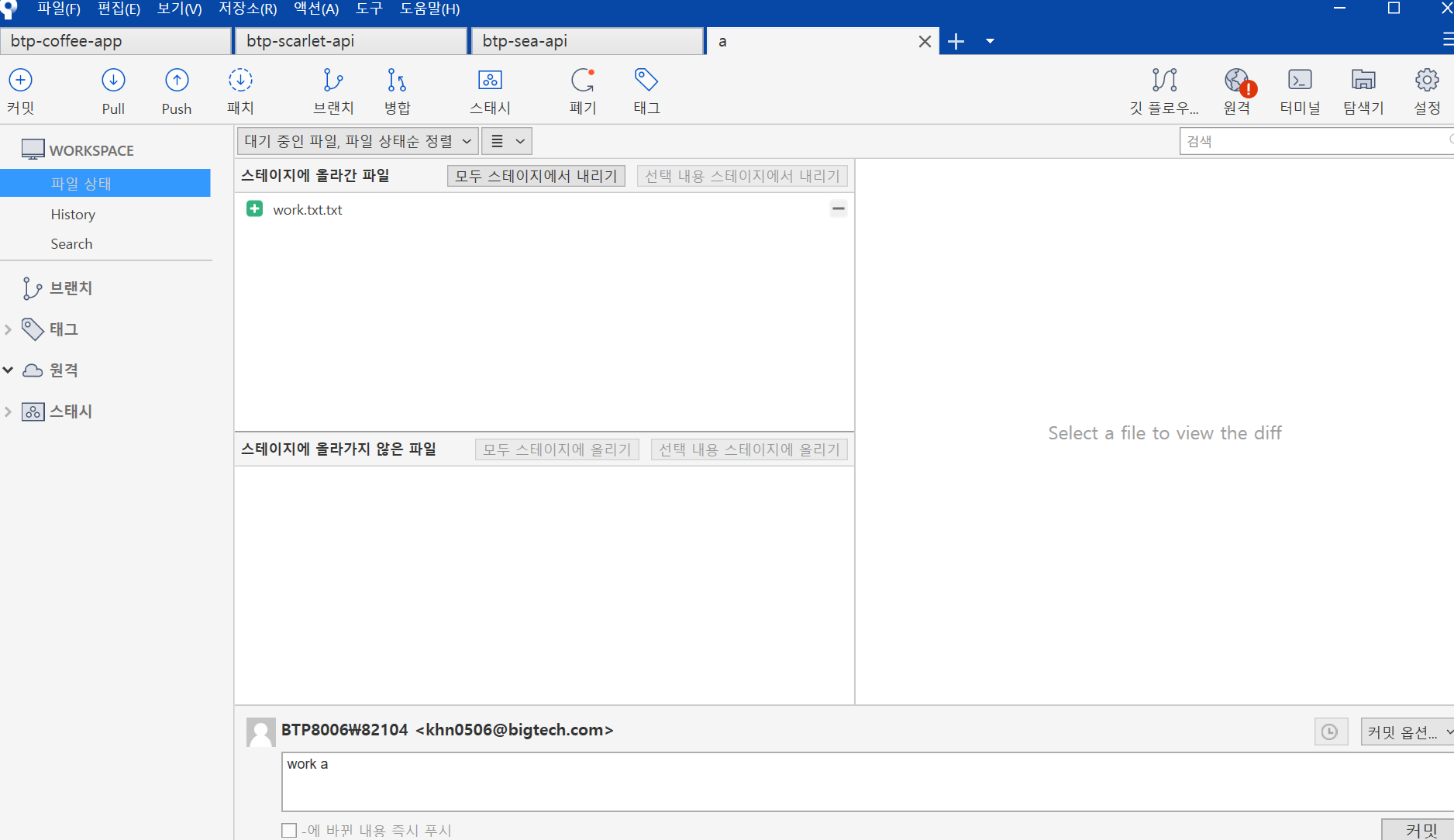The height and width of the screenshot is (840, 1454).
Task: Toggle the push changes immediately checkbox
Action: (x=289, y=830)
